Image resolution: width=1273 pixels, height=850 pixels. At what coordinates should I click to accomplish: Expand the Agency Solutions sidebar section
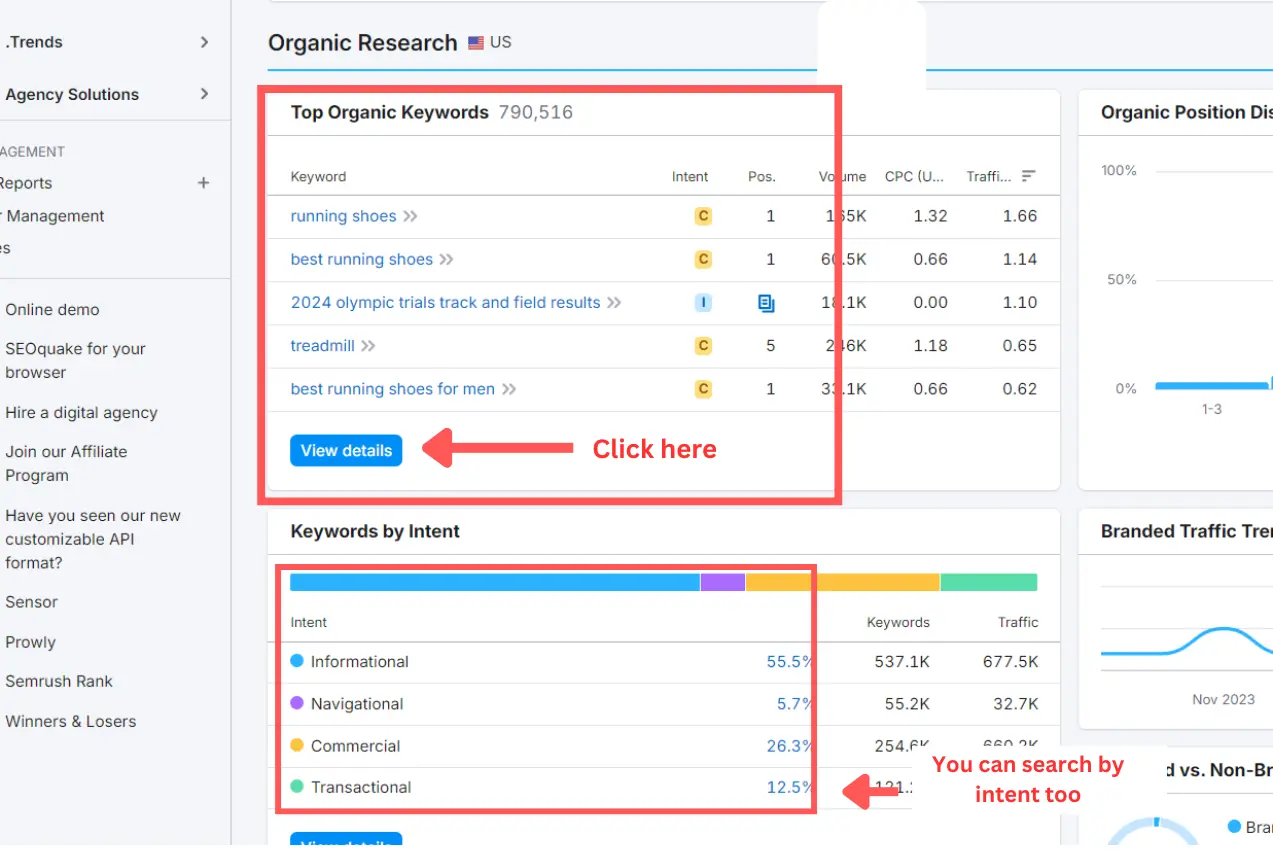(204, 94)
